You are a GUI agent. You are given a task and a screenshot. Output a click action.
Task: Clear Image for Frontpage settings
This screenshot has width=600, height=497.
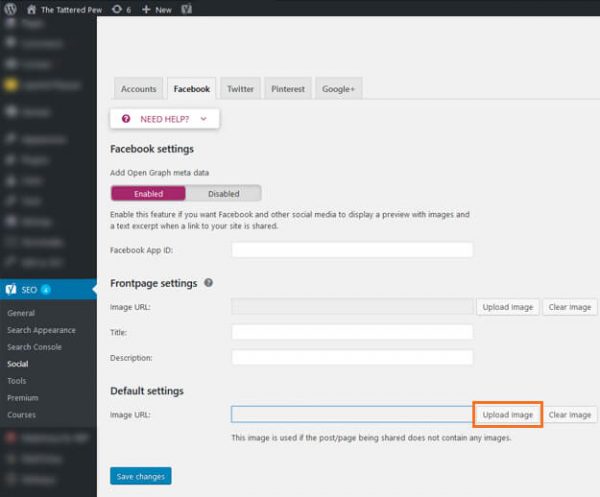(570, 307)
